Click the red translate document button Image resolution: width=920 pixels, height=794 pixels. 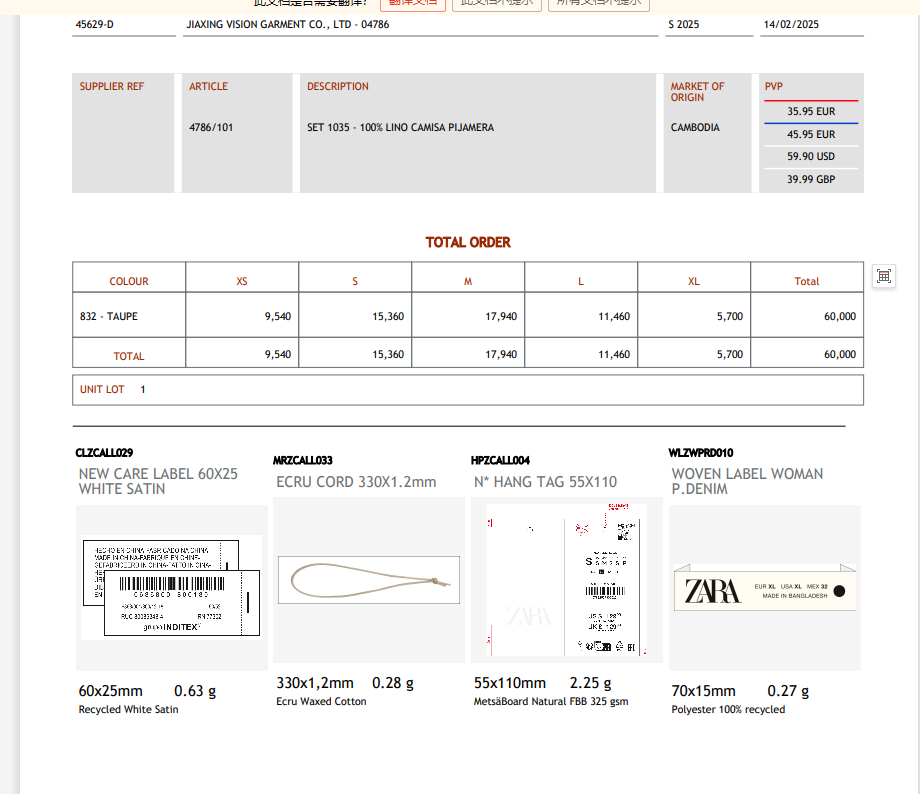(412, 3)
